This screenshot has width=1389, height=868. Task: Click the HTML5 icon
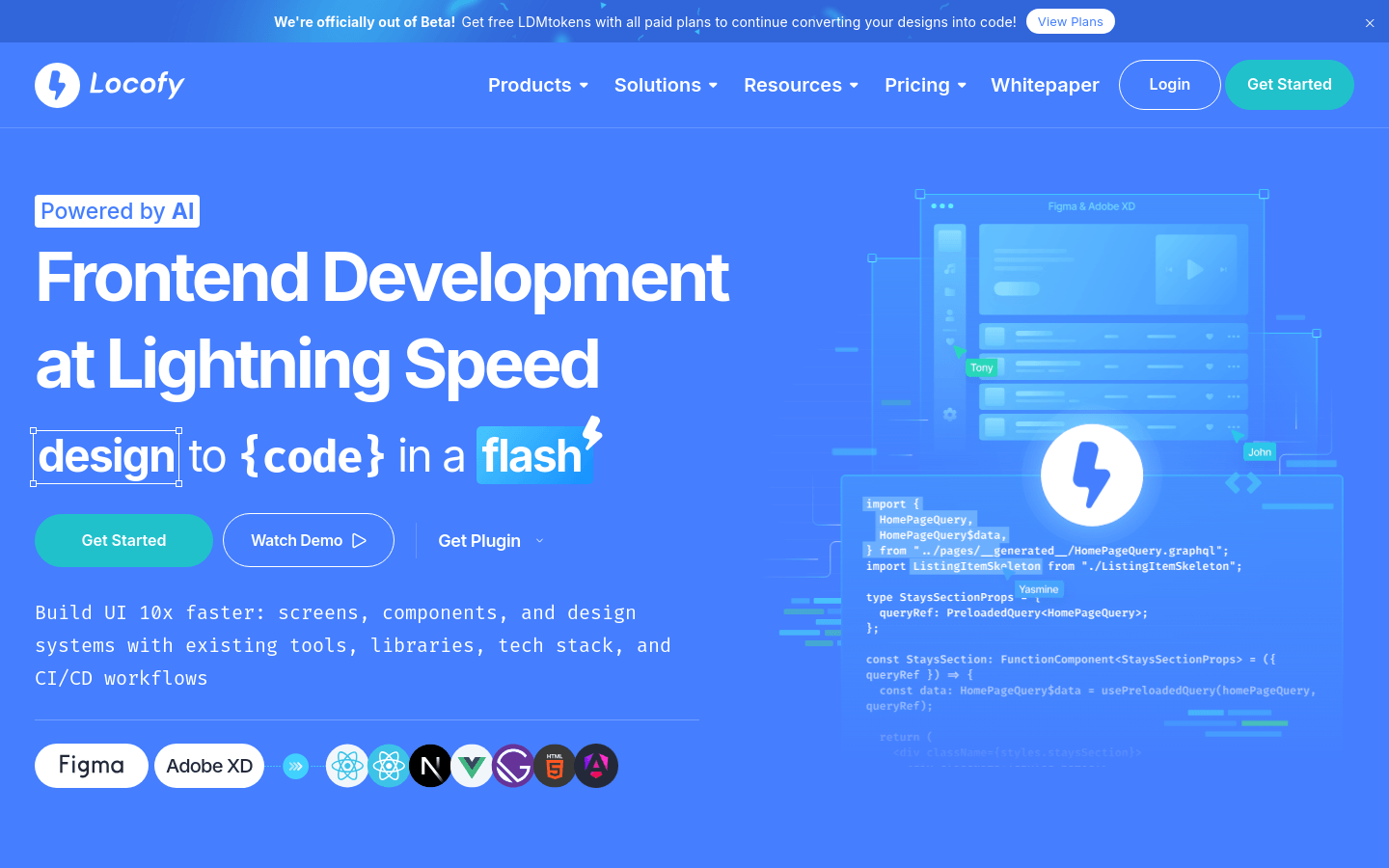[x=555, y=766]
